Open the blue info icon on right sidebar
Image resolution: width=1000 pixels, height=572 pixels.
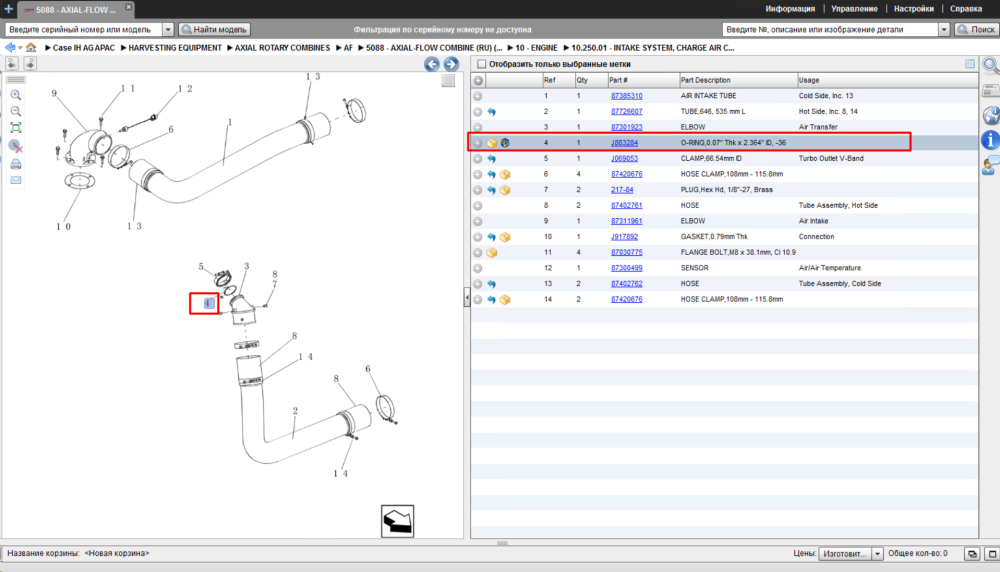coord(990,140)
